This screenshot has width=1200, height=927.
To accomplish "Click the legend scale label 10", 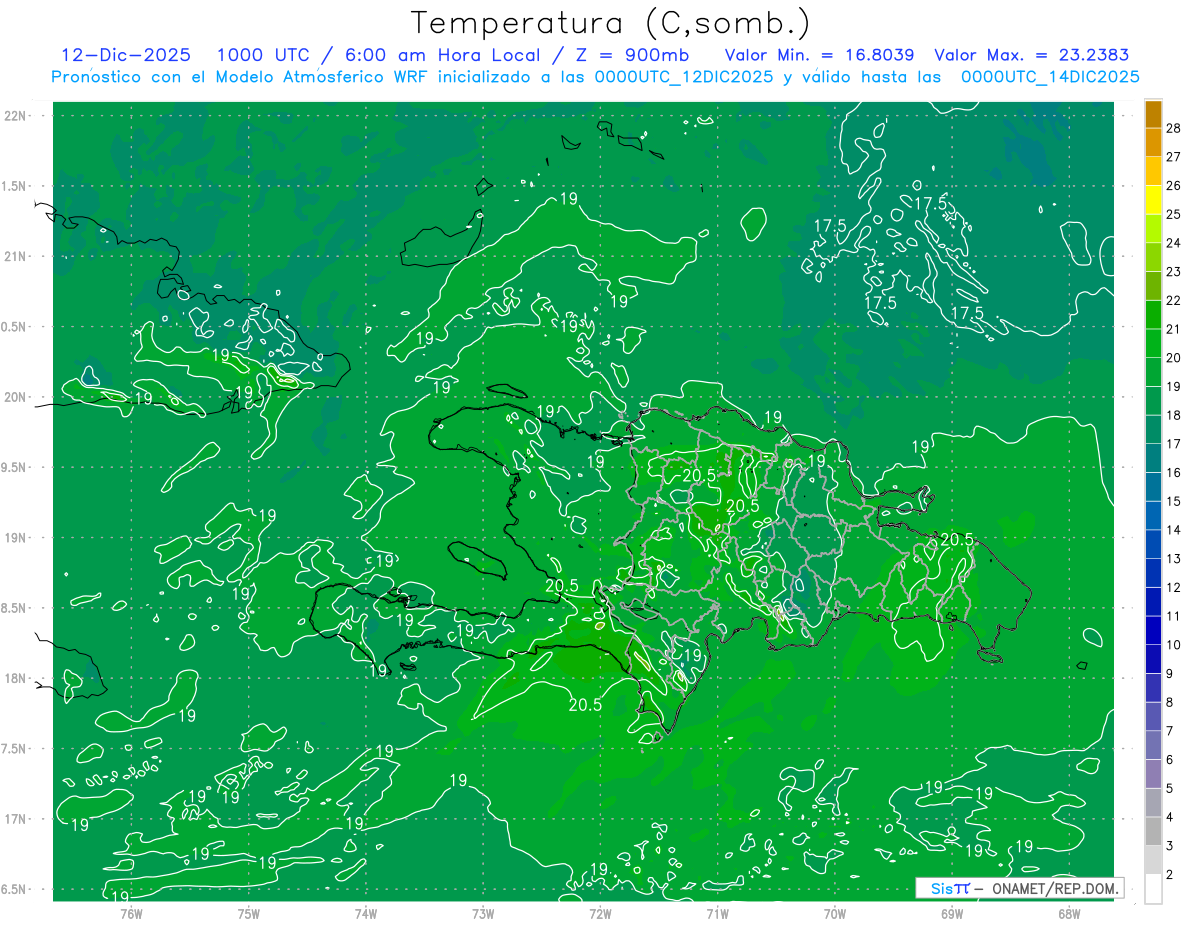I will pyautogui.click(x=1174, y=645).
